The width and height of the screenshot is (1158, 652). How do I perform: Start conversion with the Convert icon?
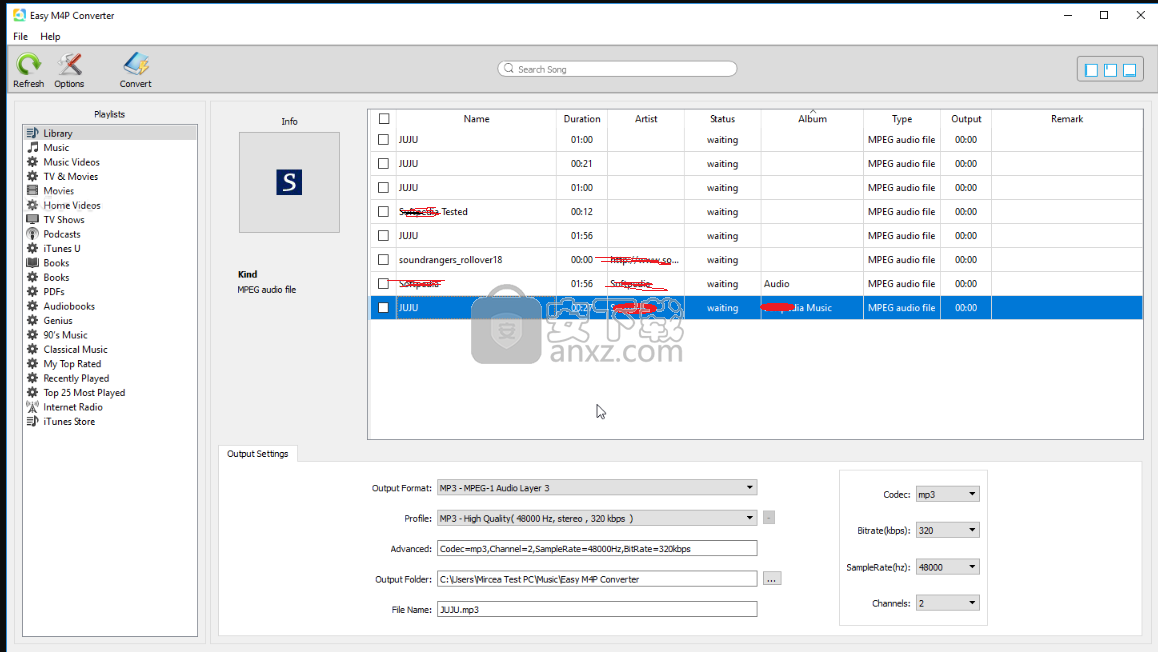(136, 64)
